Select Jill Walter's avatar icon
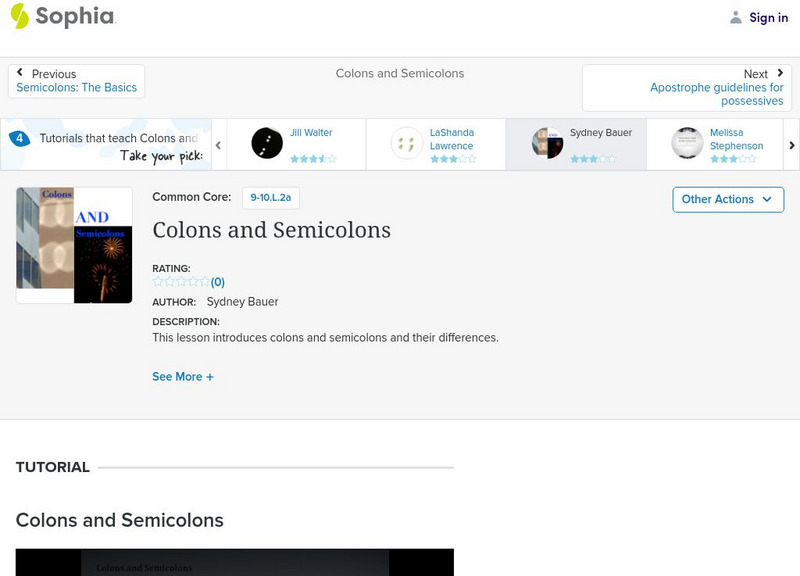This screenshot has height=576, width=800. pos(267,143)
